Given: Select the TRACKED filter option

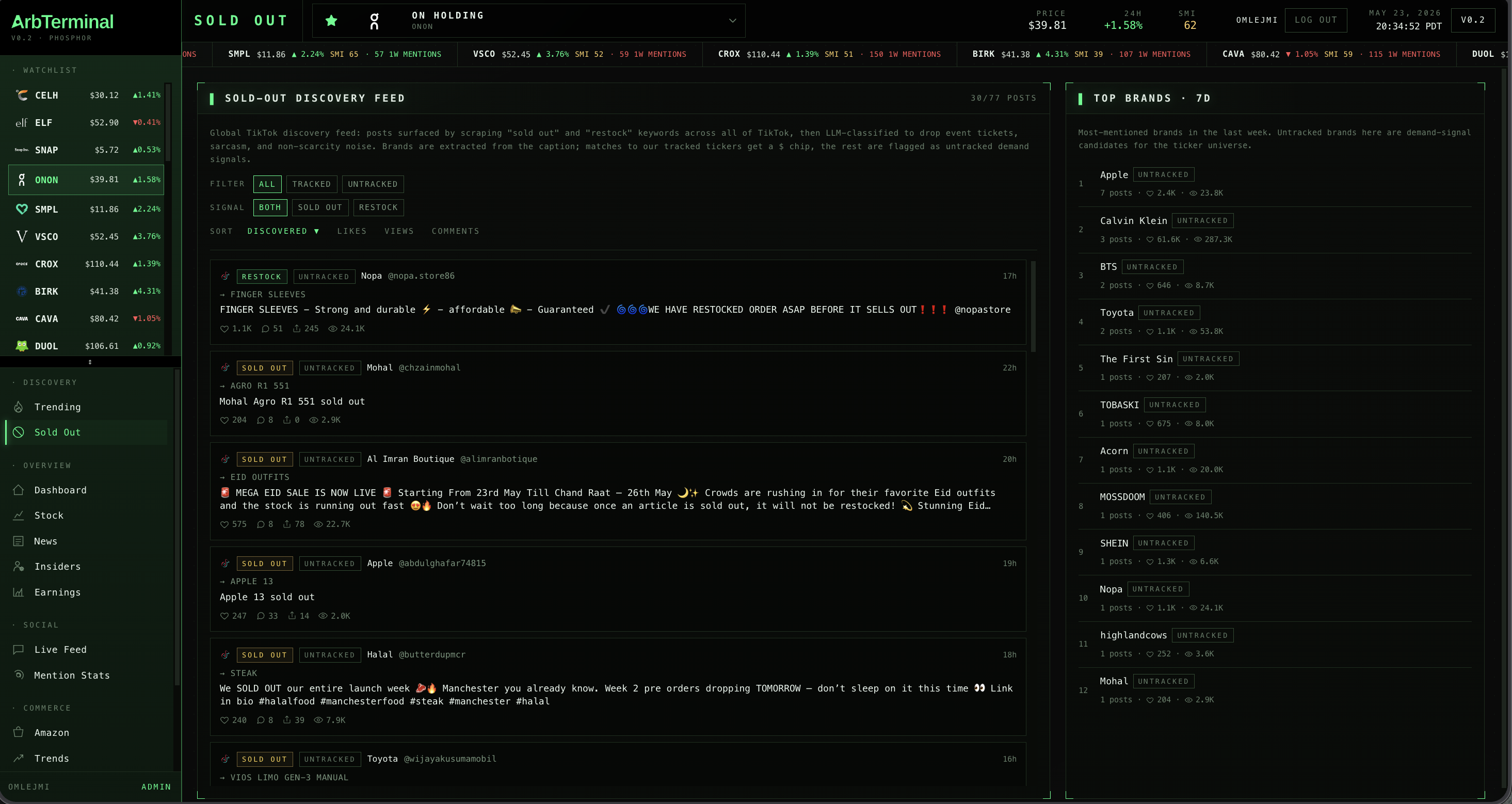Looking at the screenshot, I should [x=312, y=184].
